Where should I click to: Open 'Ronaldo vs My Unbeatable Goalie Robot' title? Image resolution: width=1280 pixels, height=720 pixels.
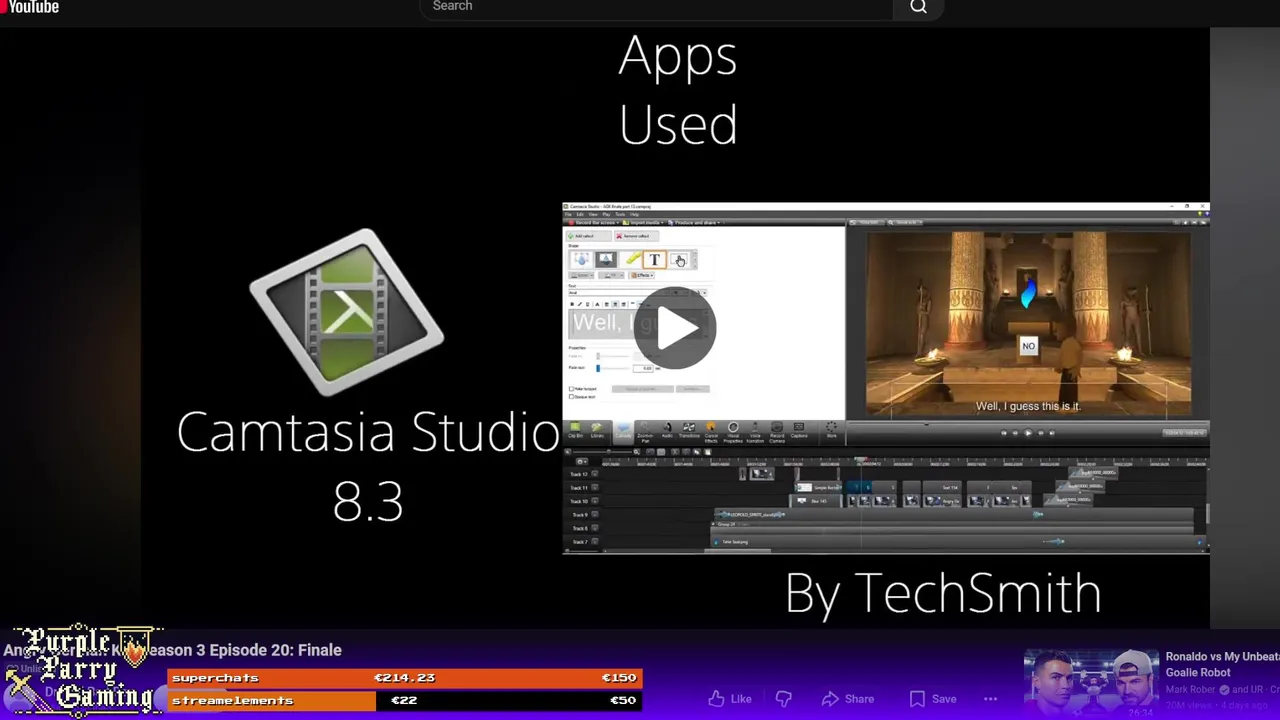pyautogui.click(x=1222, y=664)
